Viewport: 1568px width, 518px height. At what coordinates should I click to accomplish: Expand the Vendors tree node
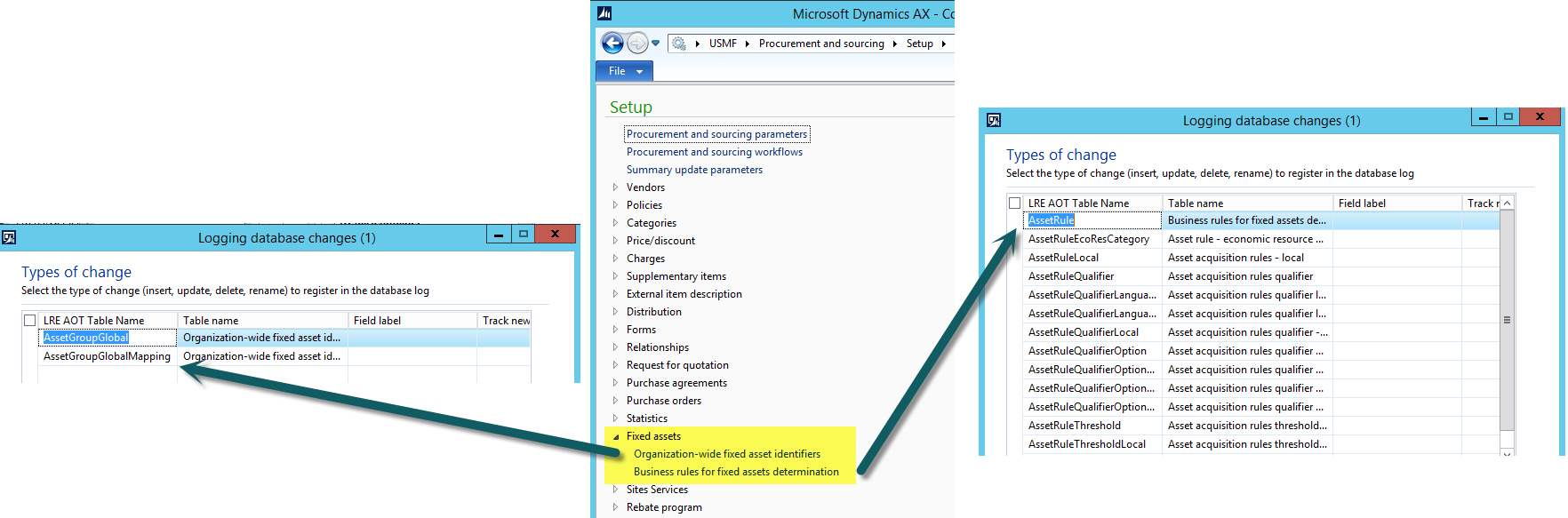point(615,187)
